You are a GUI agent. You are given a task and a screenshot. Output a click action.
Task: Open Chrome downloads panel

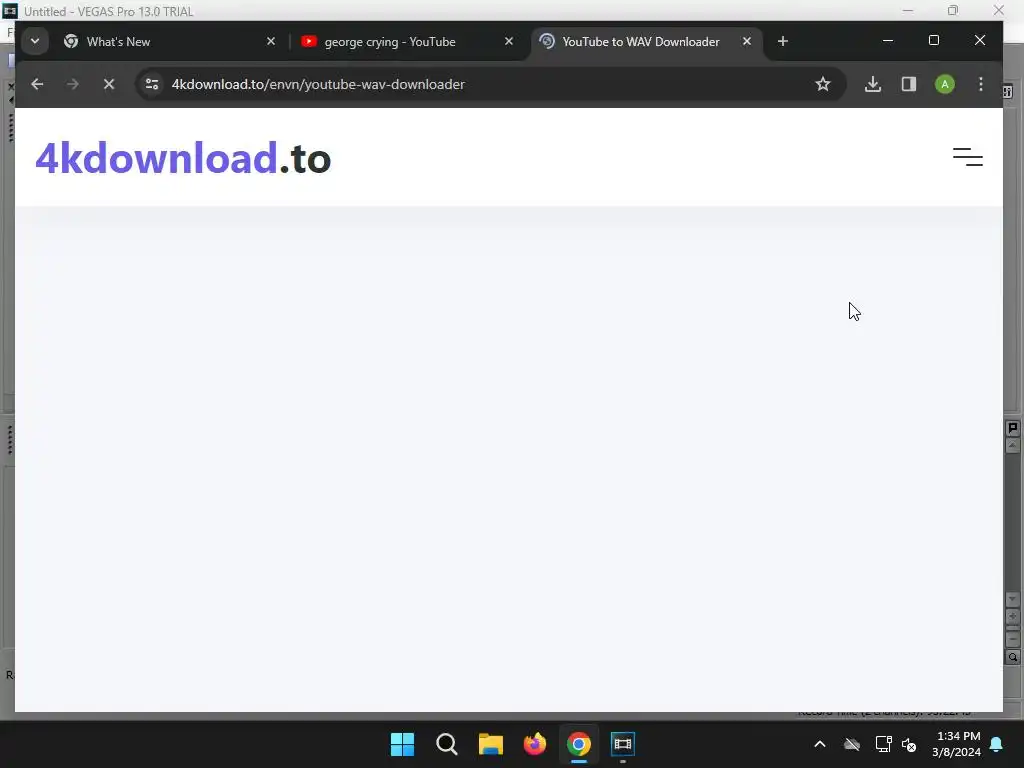pos(873,84)
